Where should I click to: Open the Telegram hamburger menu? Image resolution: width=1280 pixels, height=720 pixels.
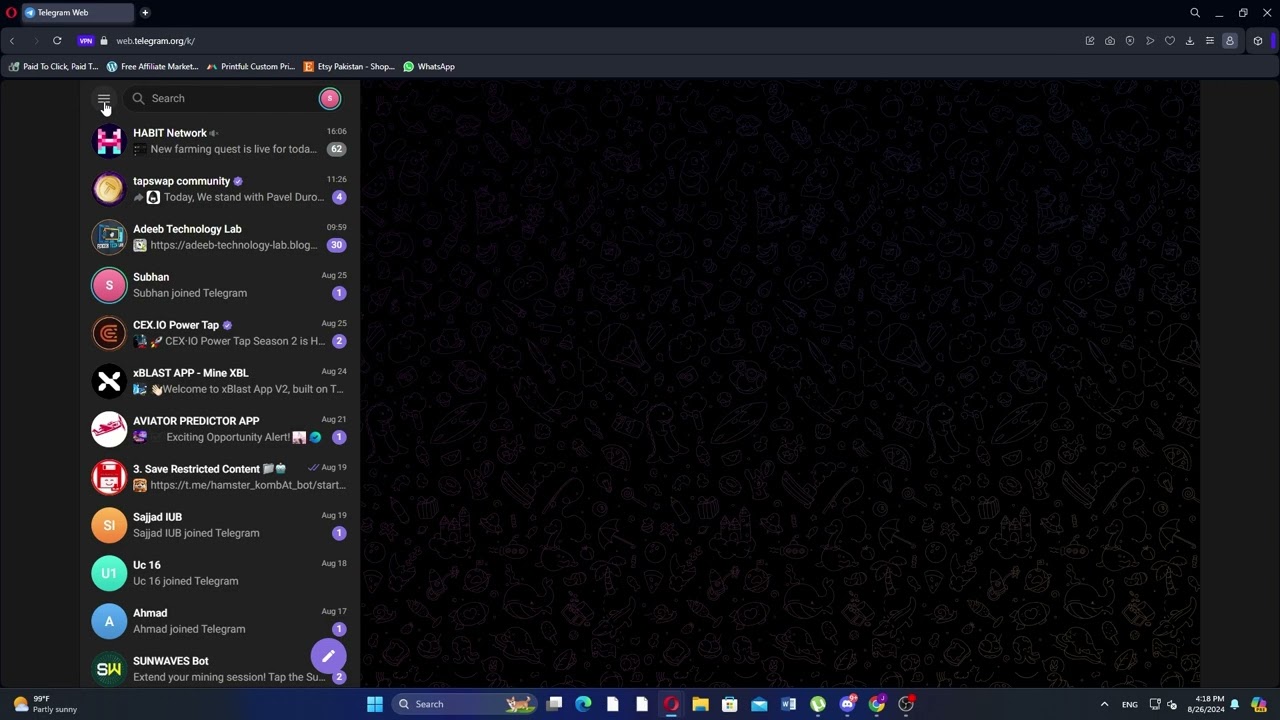pyautogui.click(x=103, y=98)
